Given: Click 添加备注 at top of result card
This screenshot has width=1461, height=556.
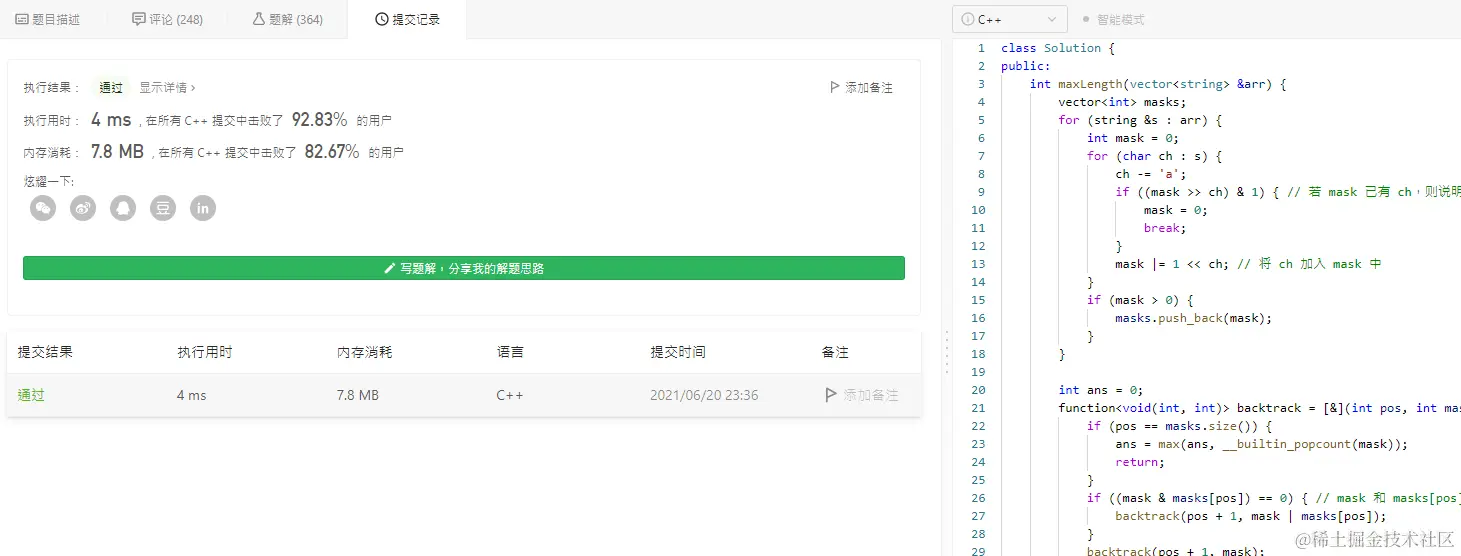Looking at the screenshot, I should [861, 88].
